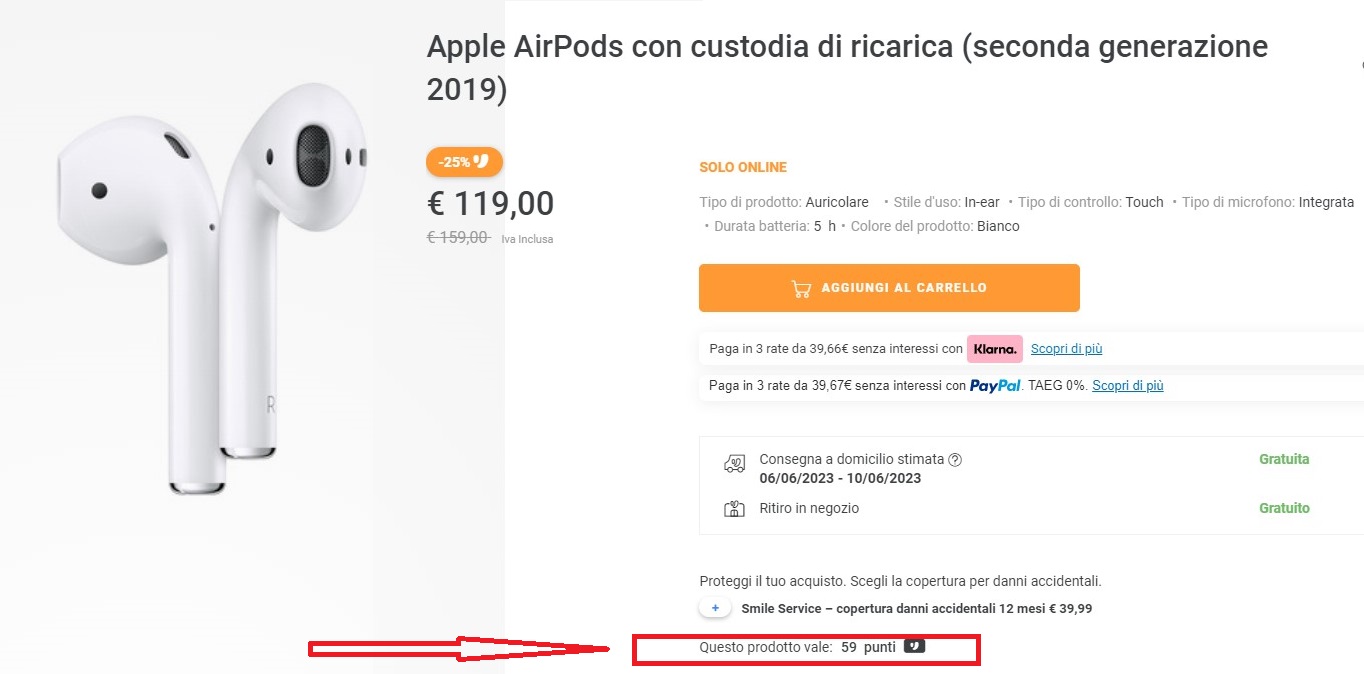Screen dimensions: 1364x674
Task: Click the points card icon beside 59 punti
Action: point(914,647)
